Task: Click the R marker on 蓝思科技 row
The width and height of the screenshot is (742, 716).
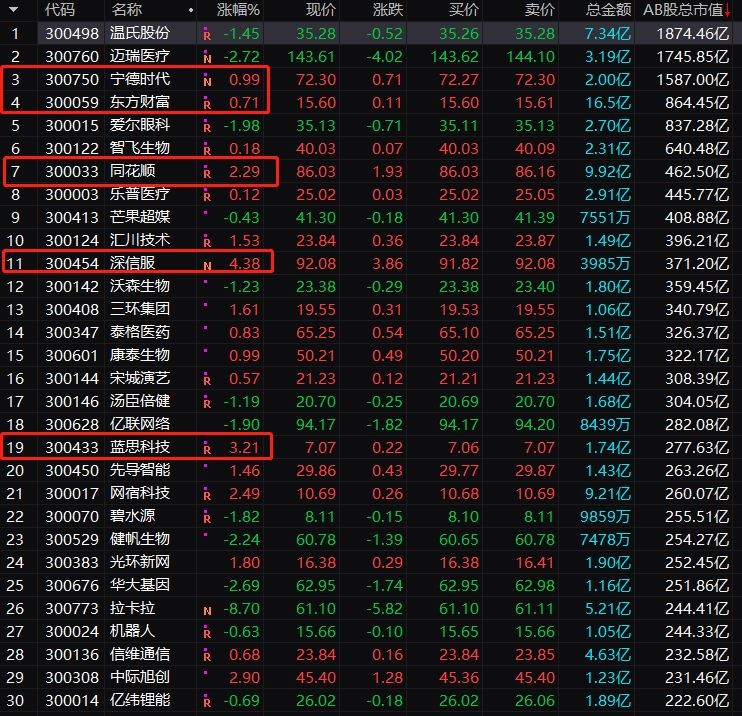Action: [207, 450]
